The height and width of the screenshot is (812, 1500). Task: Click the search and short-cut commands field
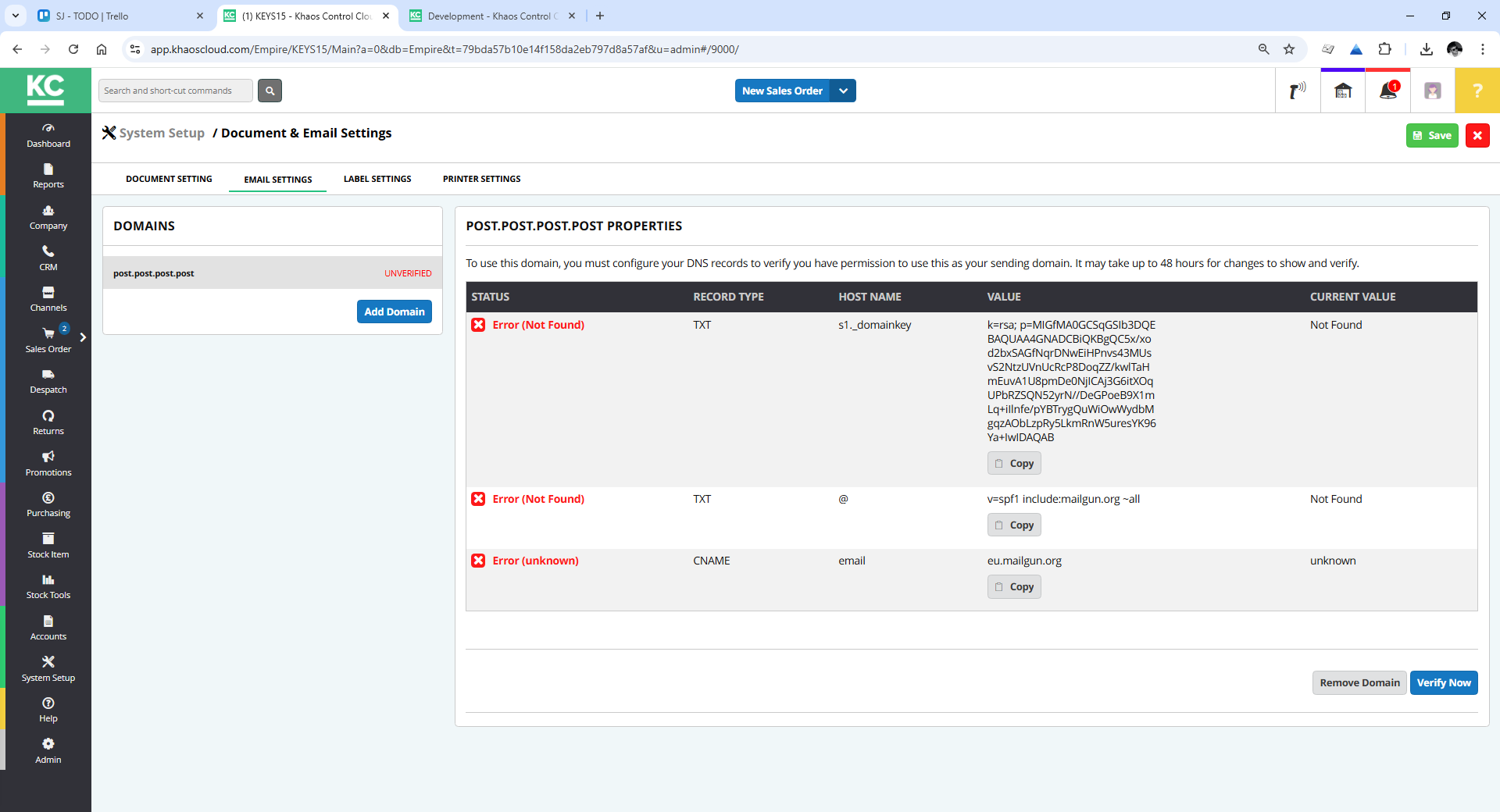coord(176,91)
